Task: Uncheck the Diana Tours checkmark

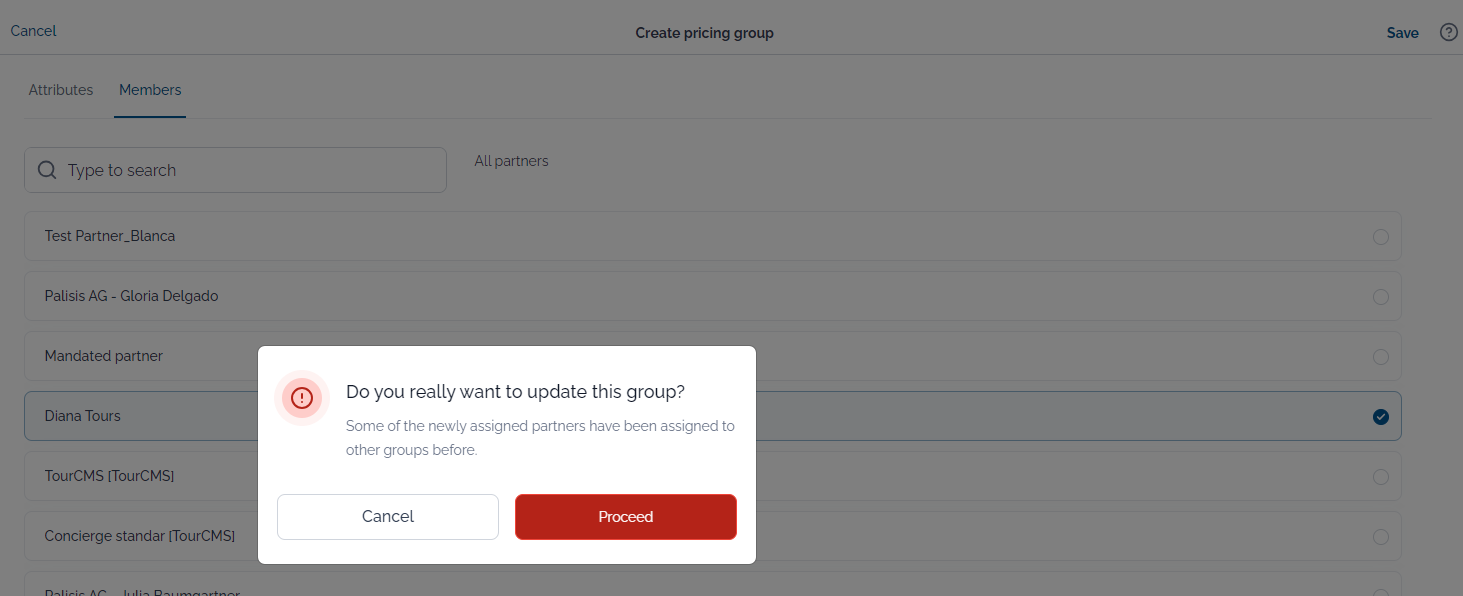Action: [x=1381, y=416]
